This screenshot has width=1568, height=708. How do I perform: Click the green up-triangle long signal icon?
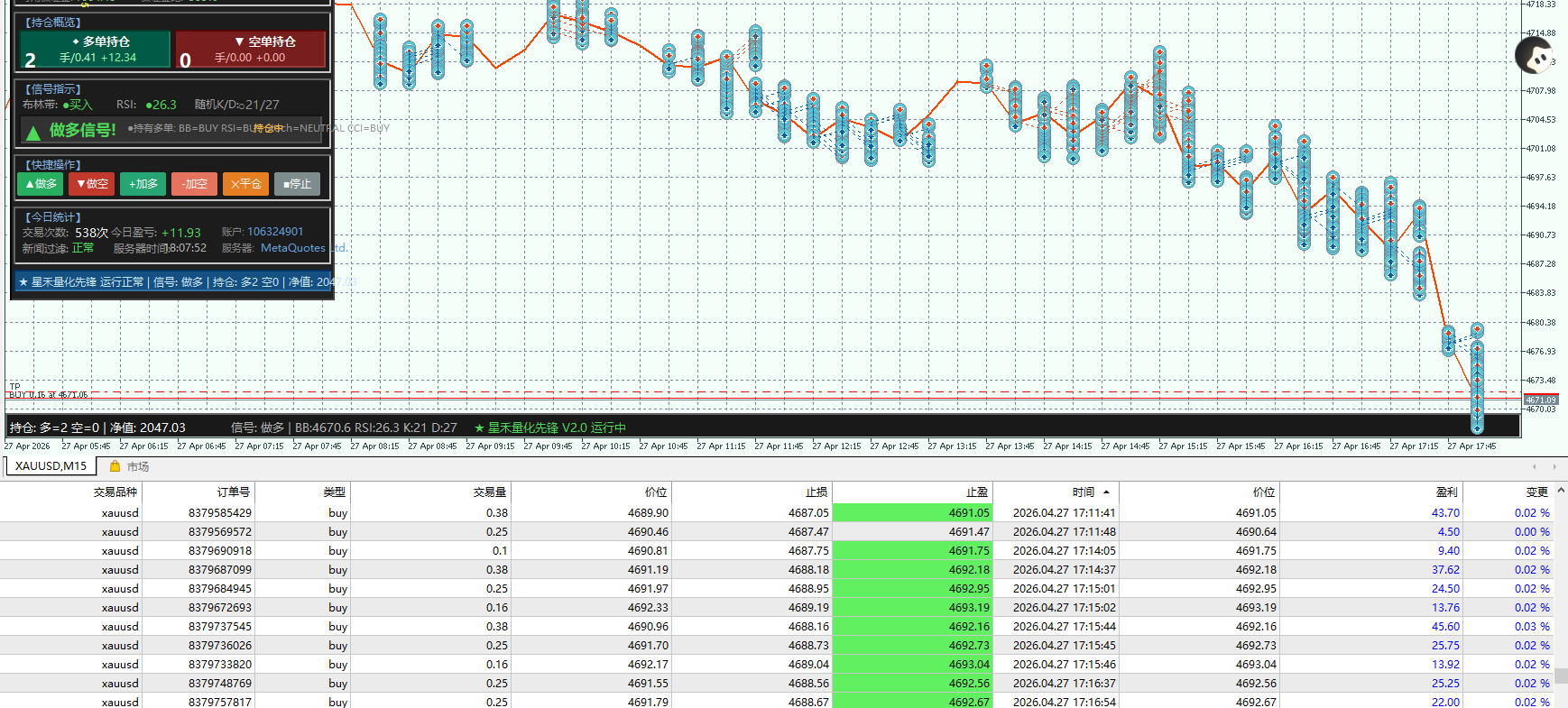[x=33, y=133]
